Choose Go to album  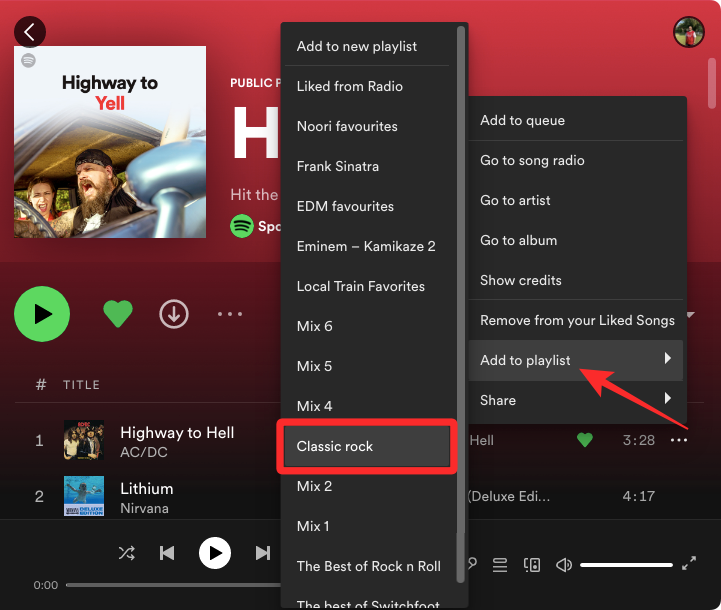575,240
